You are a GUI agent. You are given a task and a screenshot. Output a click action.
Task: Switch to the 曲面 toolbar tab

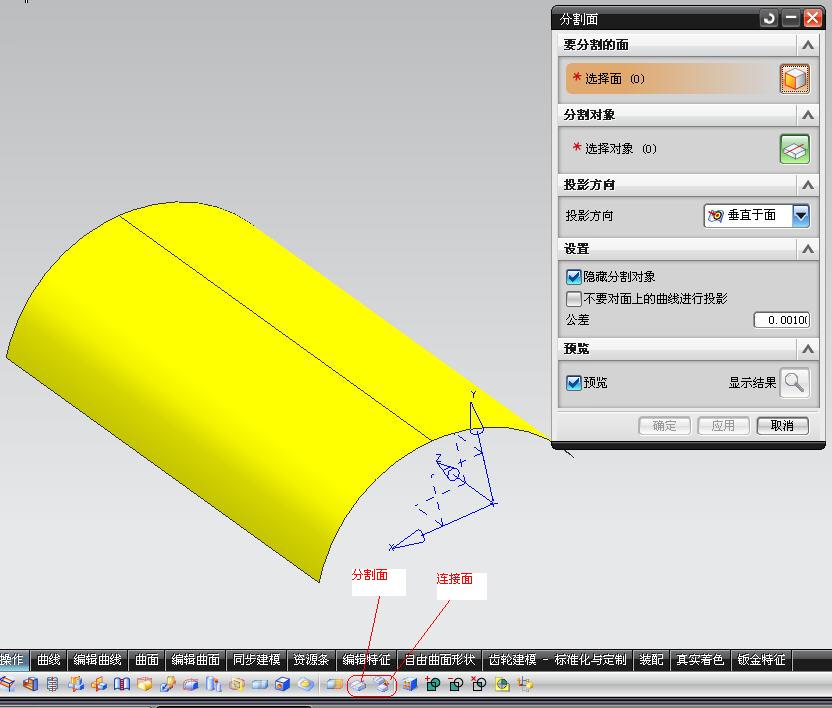[147, 660]
